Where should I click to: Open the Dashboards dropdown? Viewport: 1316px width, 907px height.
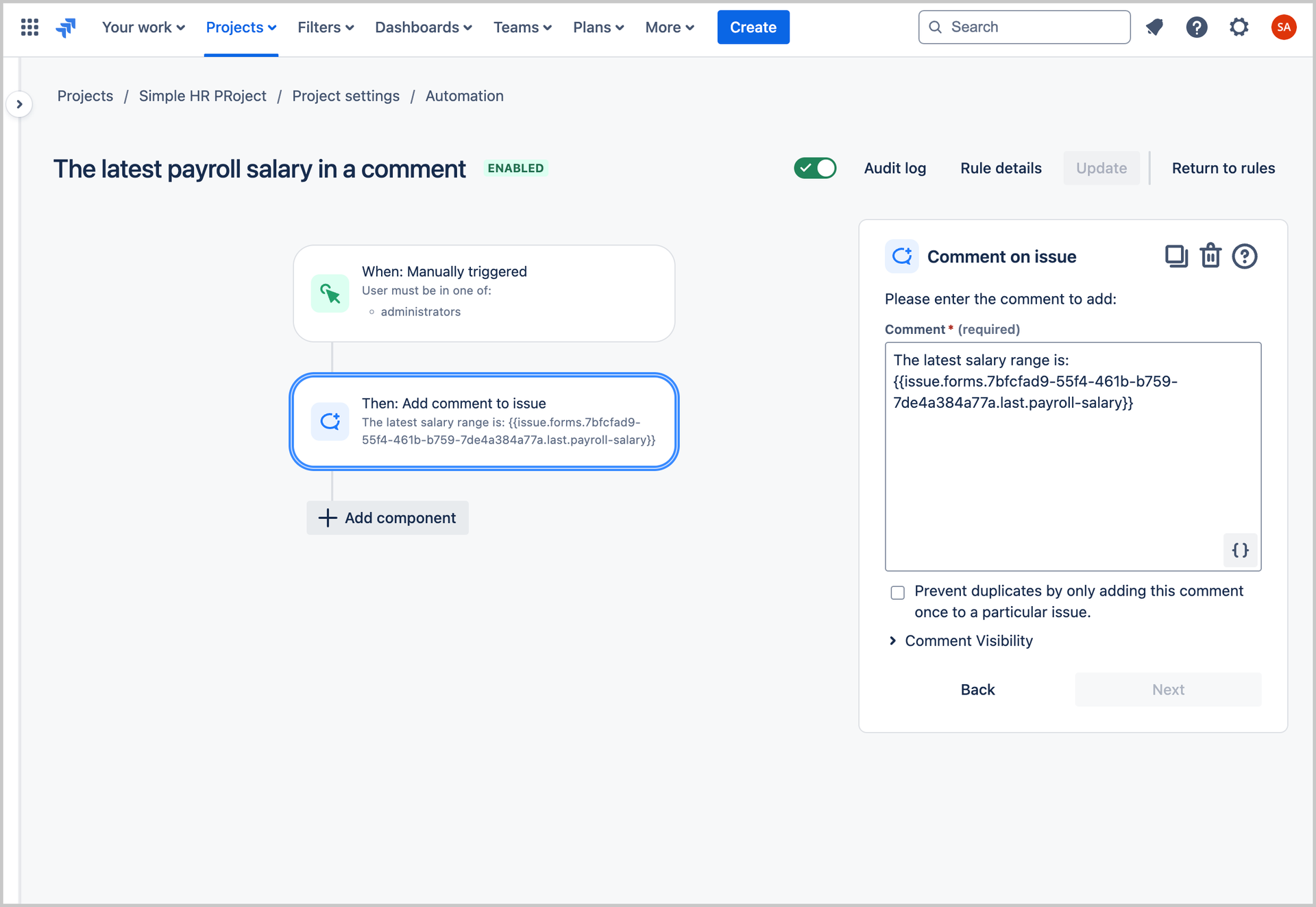click(423, 27)
